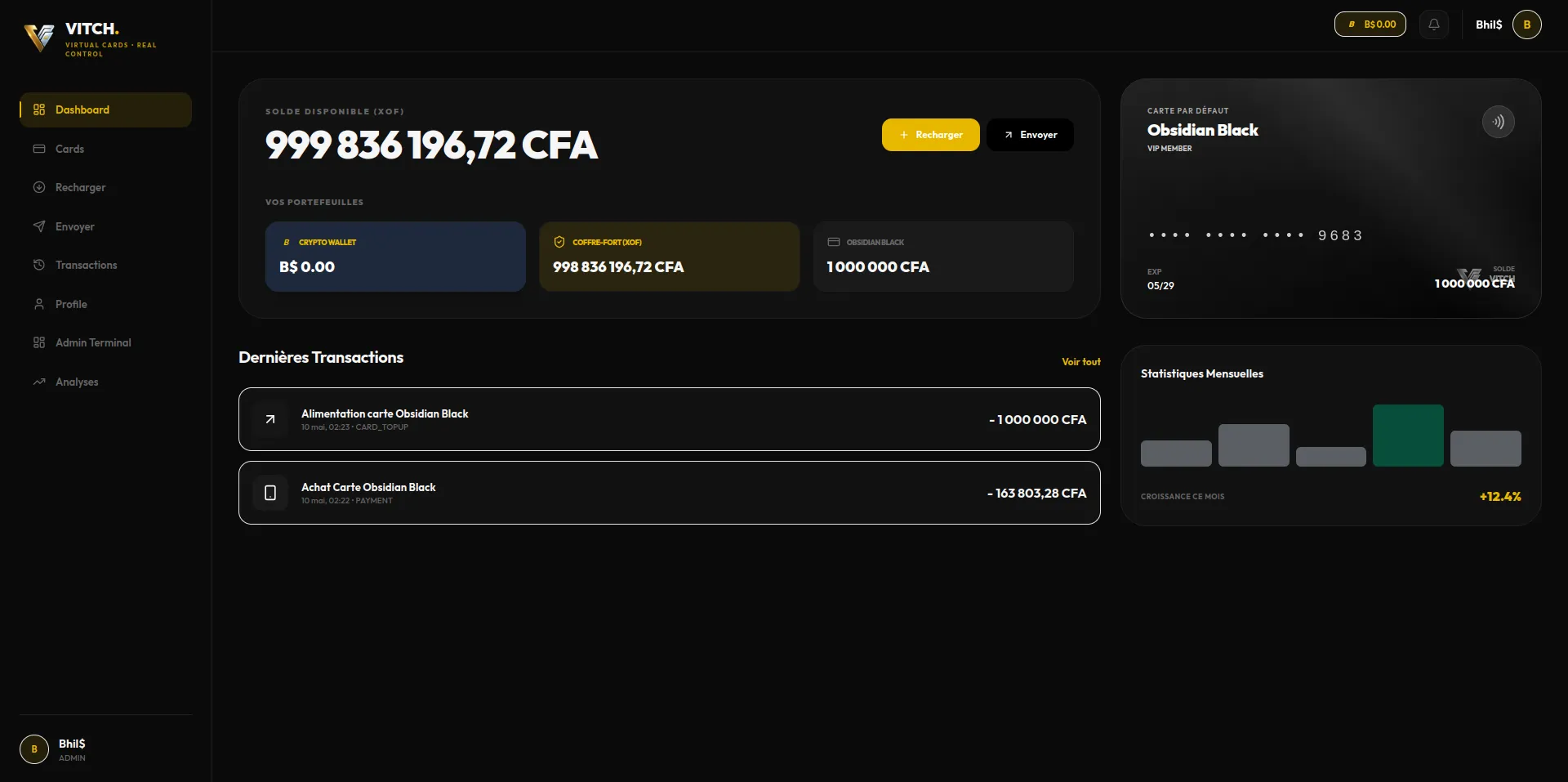Click the arrow icon on Alimentation carte transaction
This screenshot has width=1568, height=782.
[x=270, y=419]
